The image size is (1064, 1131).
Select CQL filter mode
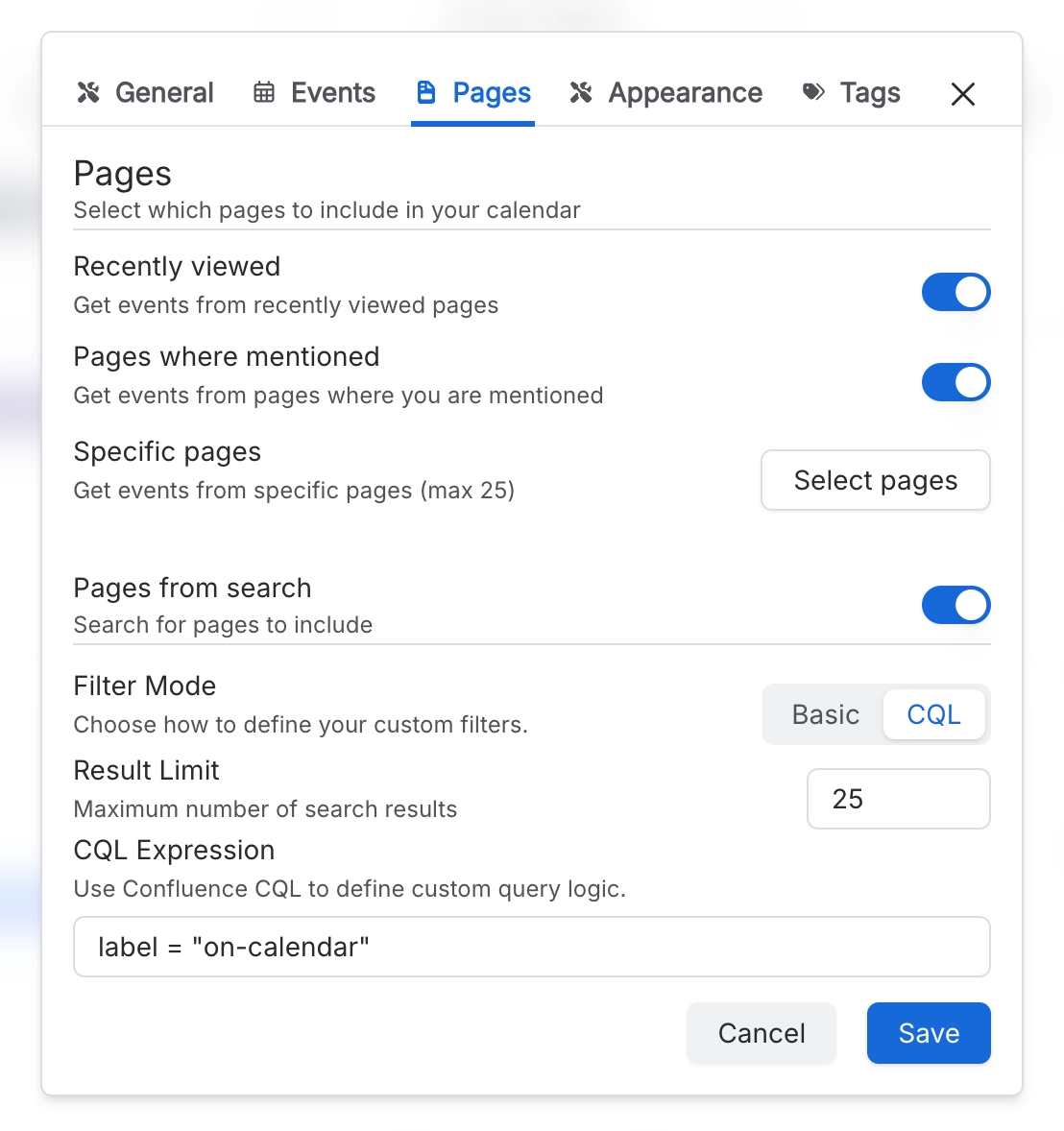click(933, 714)
